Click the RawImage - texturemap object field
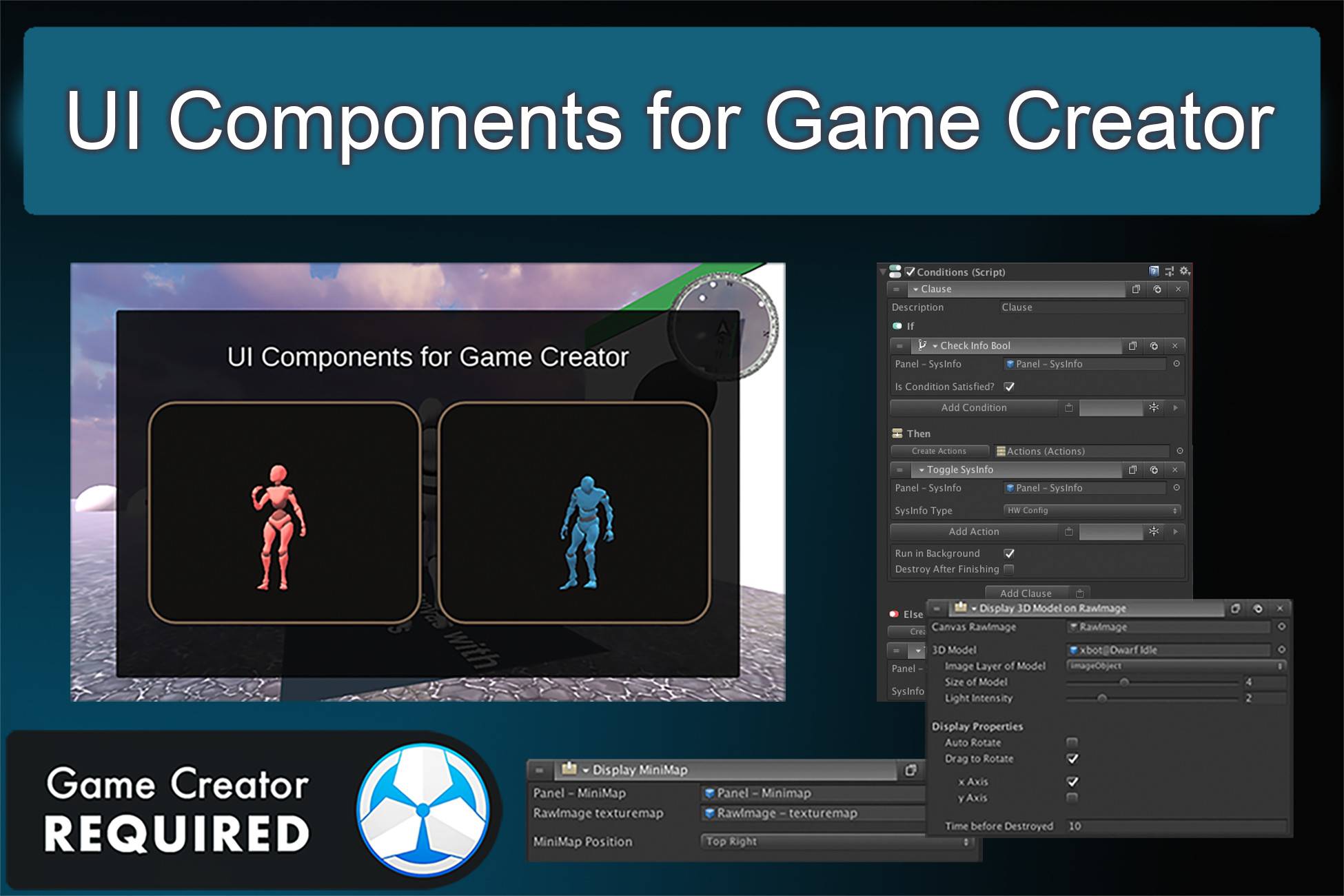 813,813
